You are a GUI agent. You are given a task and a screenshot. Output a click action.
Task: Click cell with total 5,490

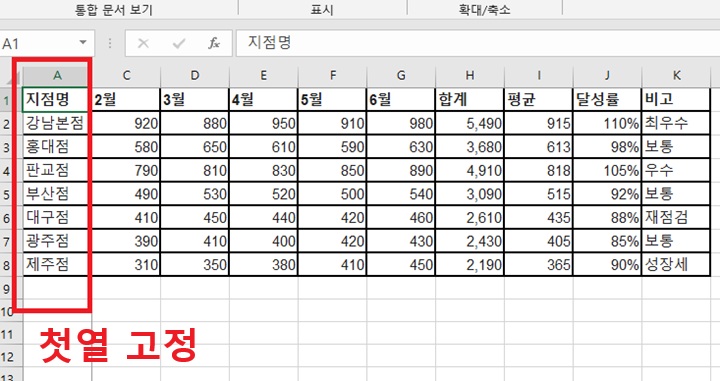point(470,123)
